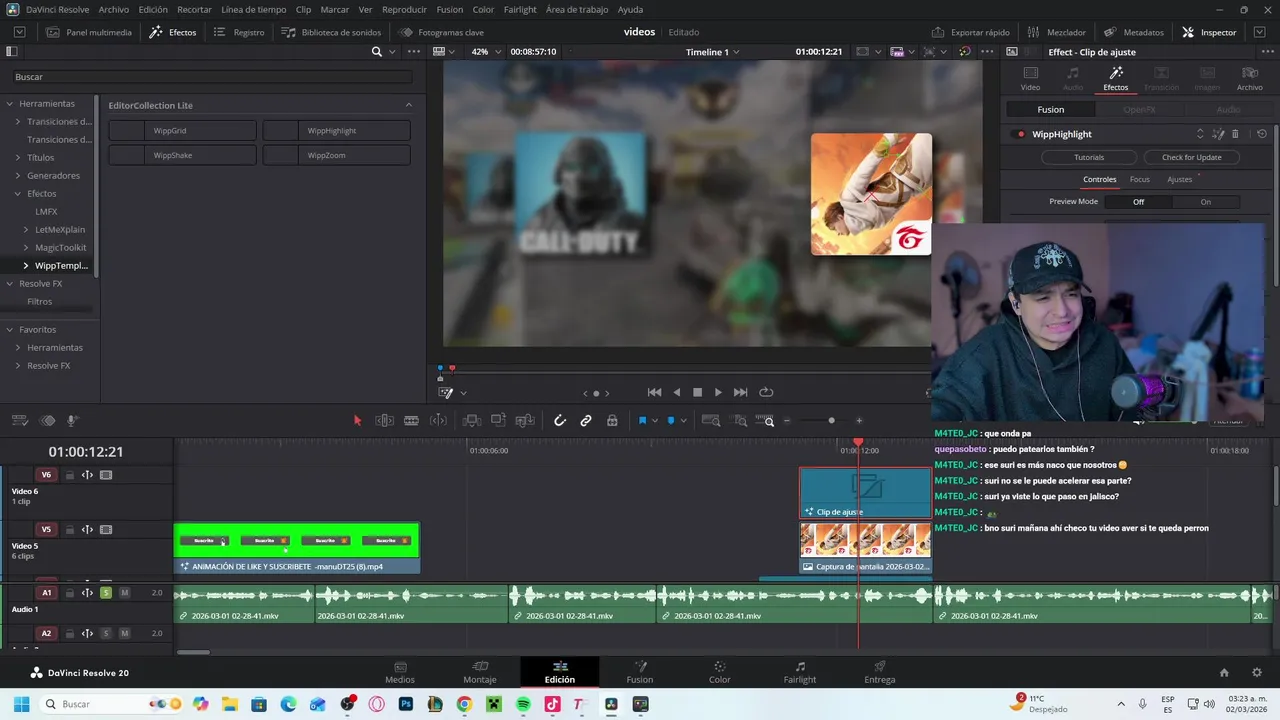Stop playback in the viewer
The width and height of the screenshot is (1280, 720).
(x=697, y=393)
